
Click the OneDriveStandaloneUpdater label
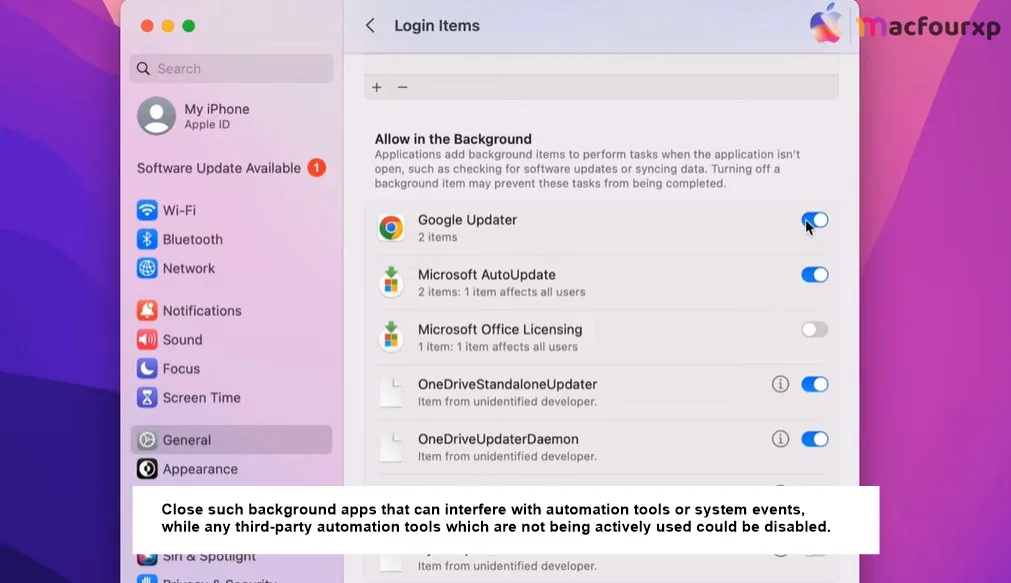pyautogui.click(x=507, y=384)
